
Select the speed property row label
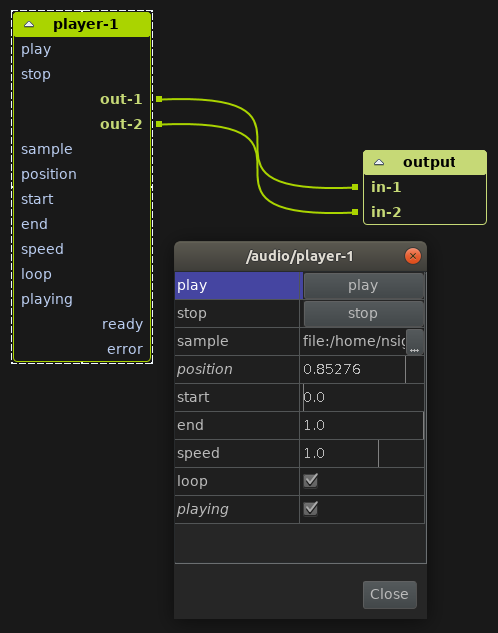click(x=237, y=453)
